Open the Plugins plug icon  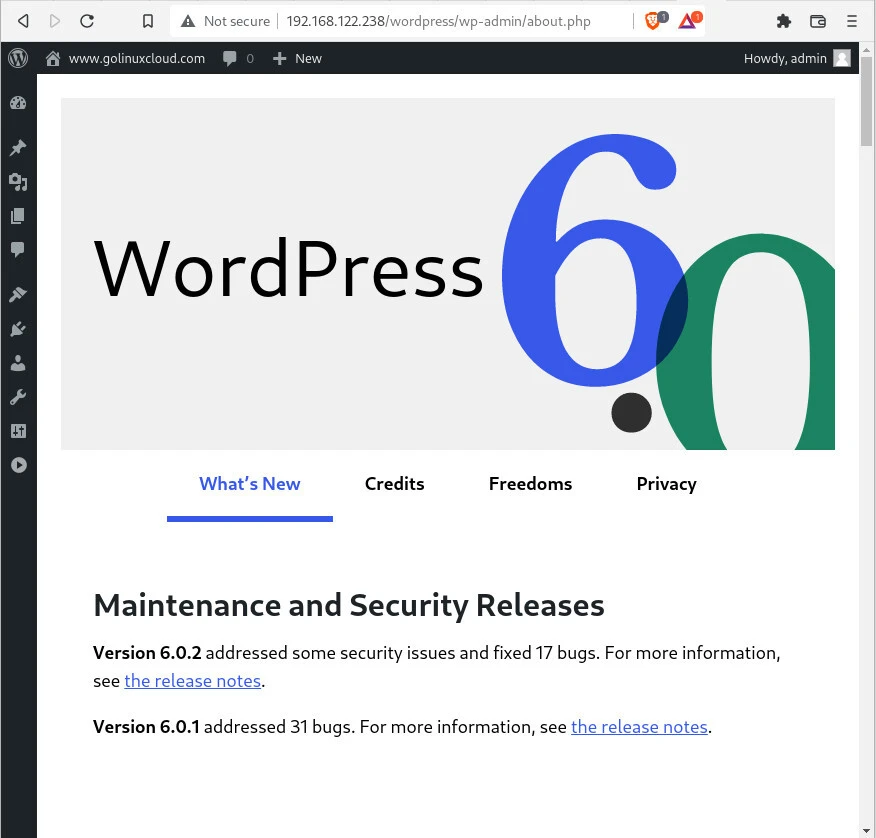pos(18,329)
